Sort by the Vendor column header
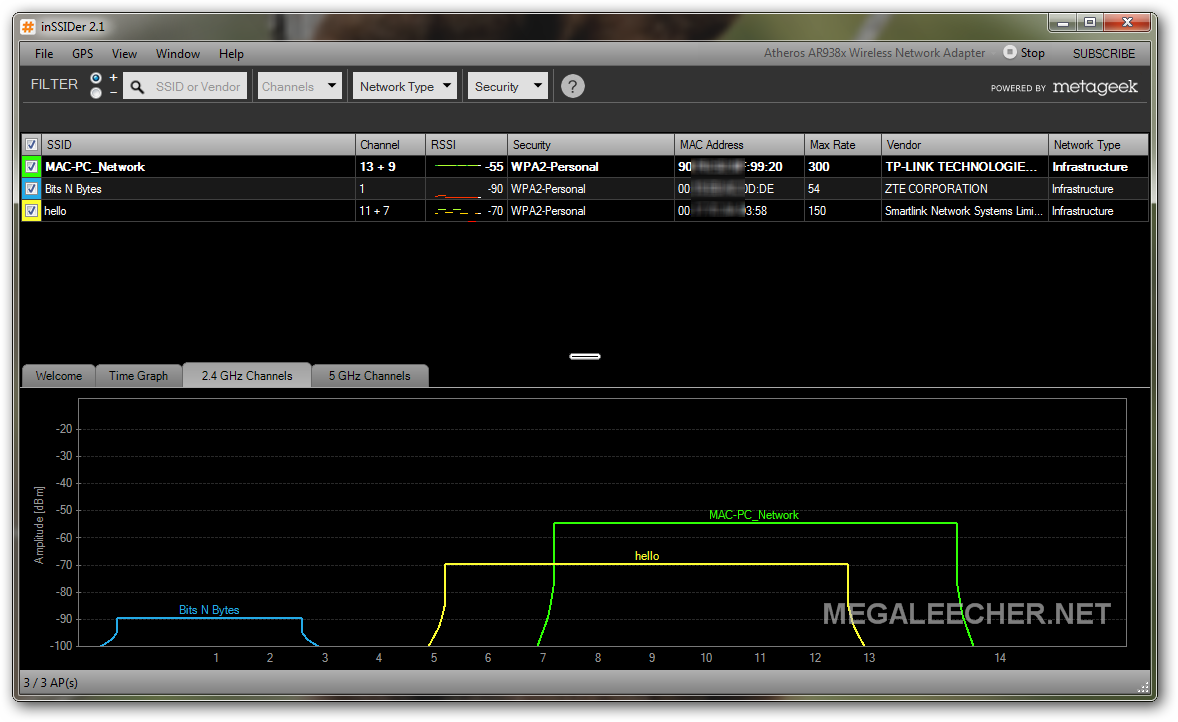This screenshot has height=722, width=1178. coord(965,145)
